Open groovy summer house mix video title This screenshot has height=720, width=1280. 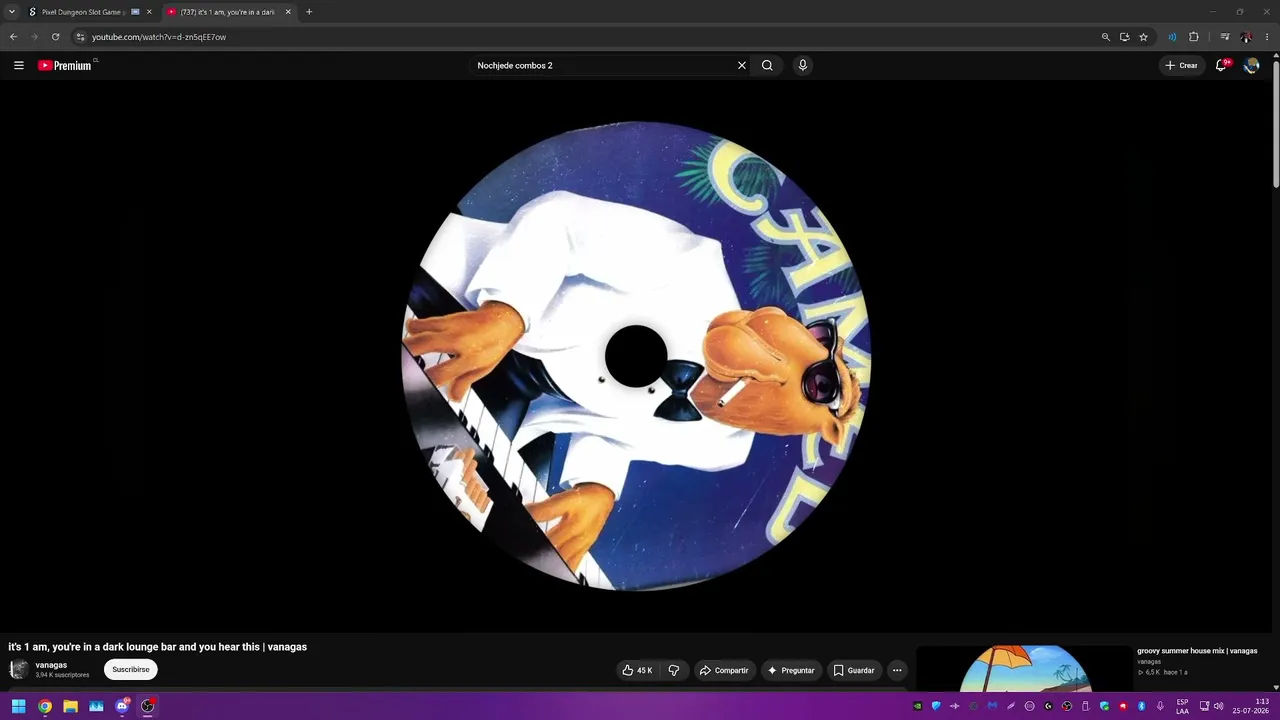click(1197, 651)
